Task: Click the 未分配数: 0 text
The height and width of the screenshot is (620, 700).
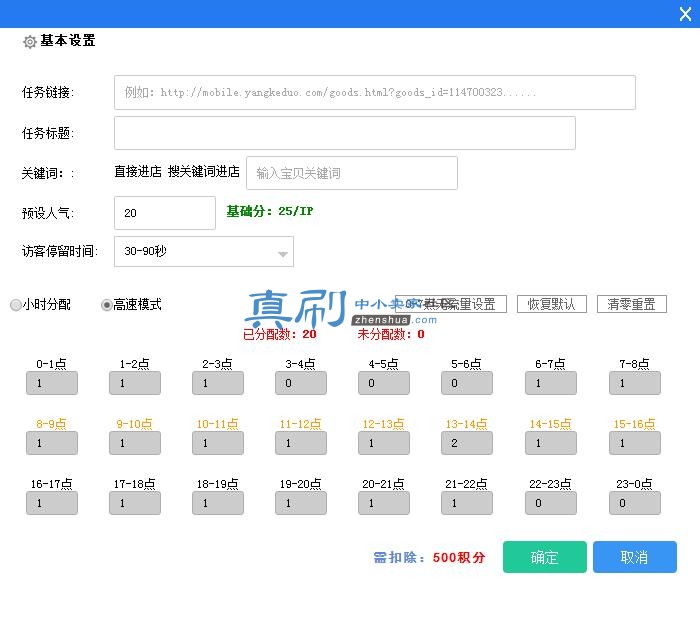Action: pyautogui.click(x=391, y=334)
